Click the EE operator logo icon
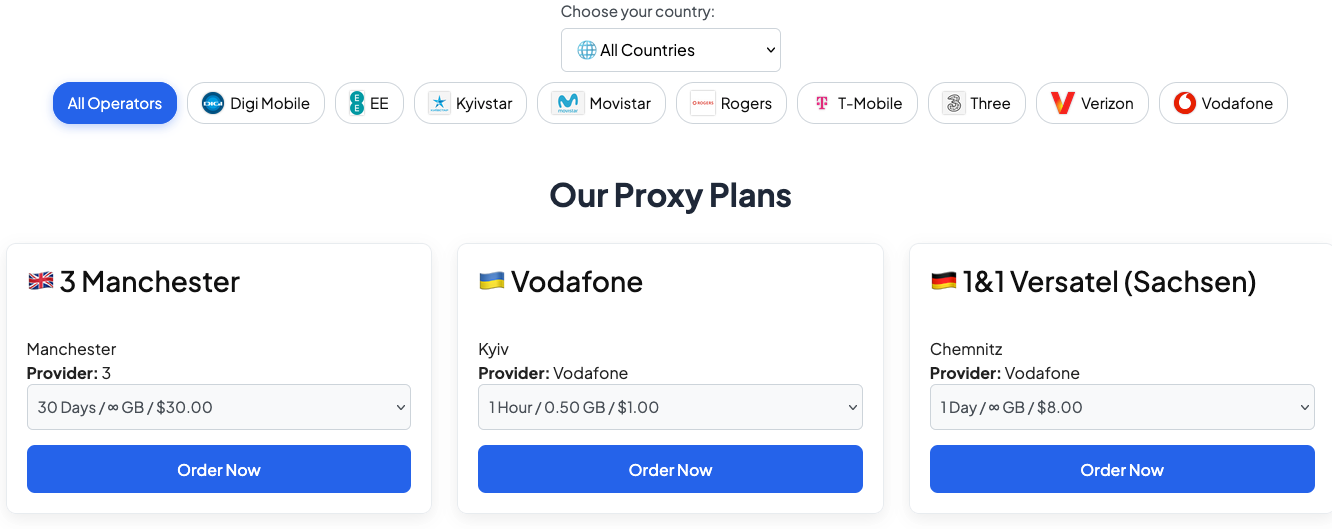This screenshot has width=1332, height=529. tap(357, 103)
